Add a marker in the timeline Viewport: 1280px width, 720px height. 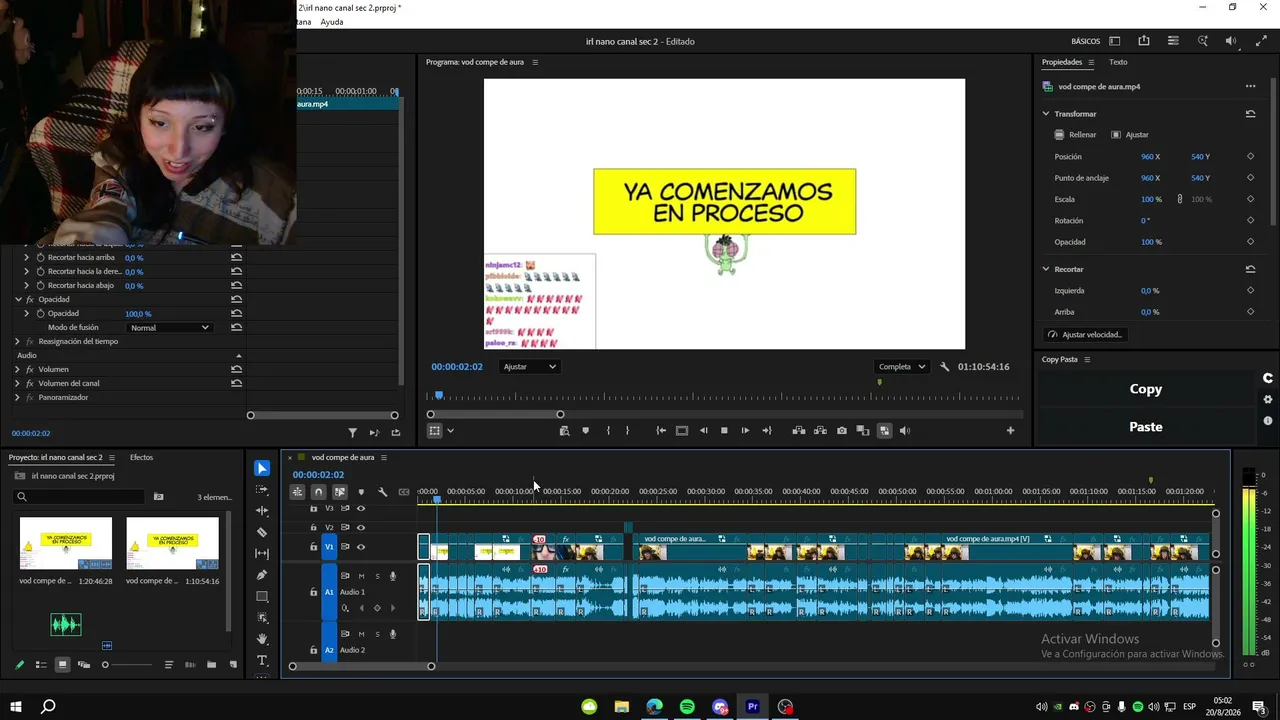pyautogui.click(x=361, y=492)
